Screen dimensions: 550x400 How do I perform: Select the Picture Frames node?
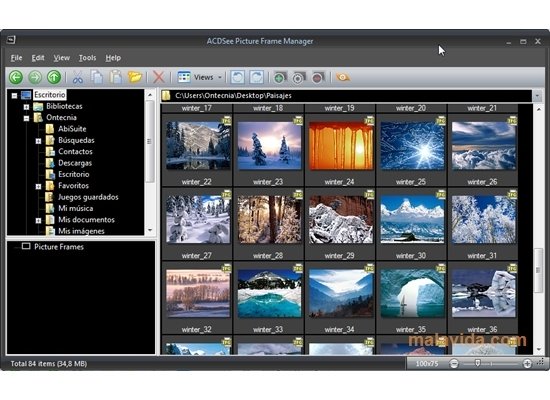[59, 247]
